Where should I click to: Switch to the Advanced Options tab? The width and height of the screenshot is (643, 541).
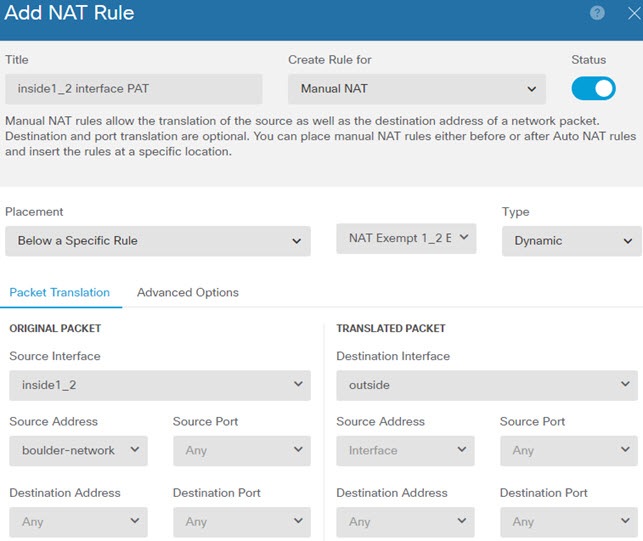[x=188, y=292]
